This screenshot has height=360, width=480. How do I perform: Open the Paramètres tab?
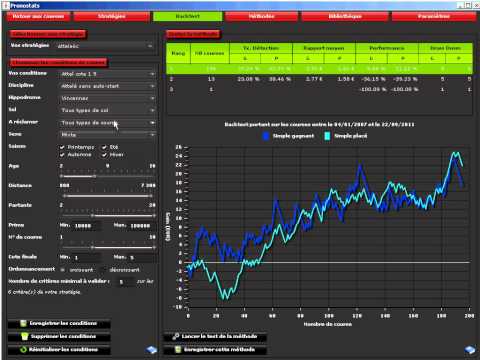coord(434,16)
